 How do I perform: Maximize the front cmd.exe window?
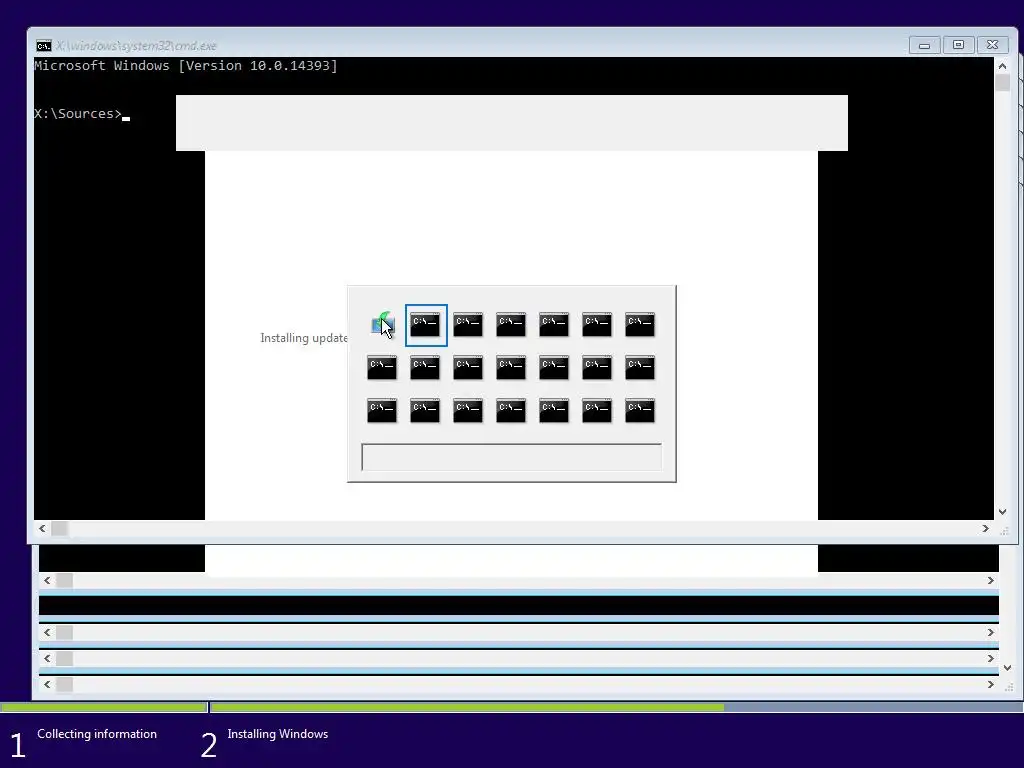click(958, 45)
